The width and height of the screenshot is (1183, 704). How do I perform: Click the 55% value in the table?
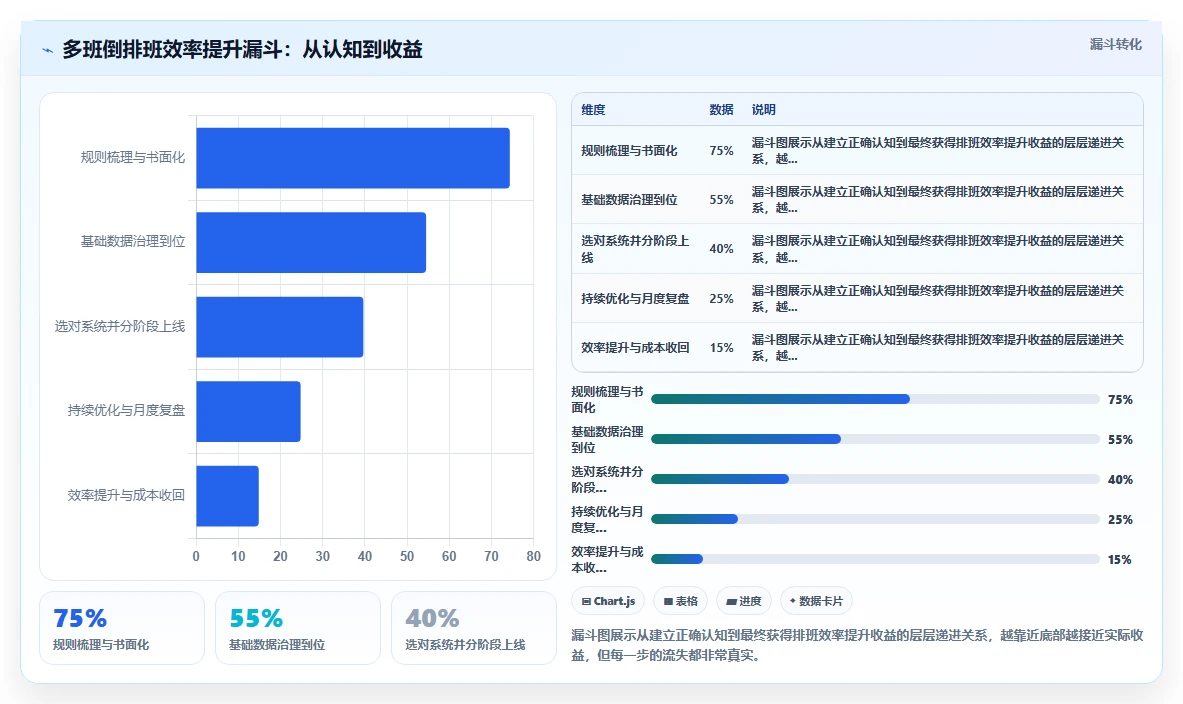pos(721,200)
